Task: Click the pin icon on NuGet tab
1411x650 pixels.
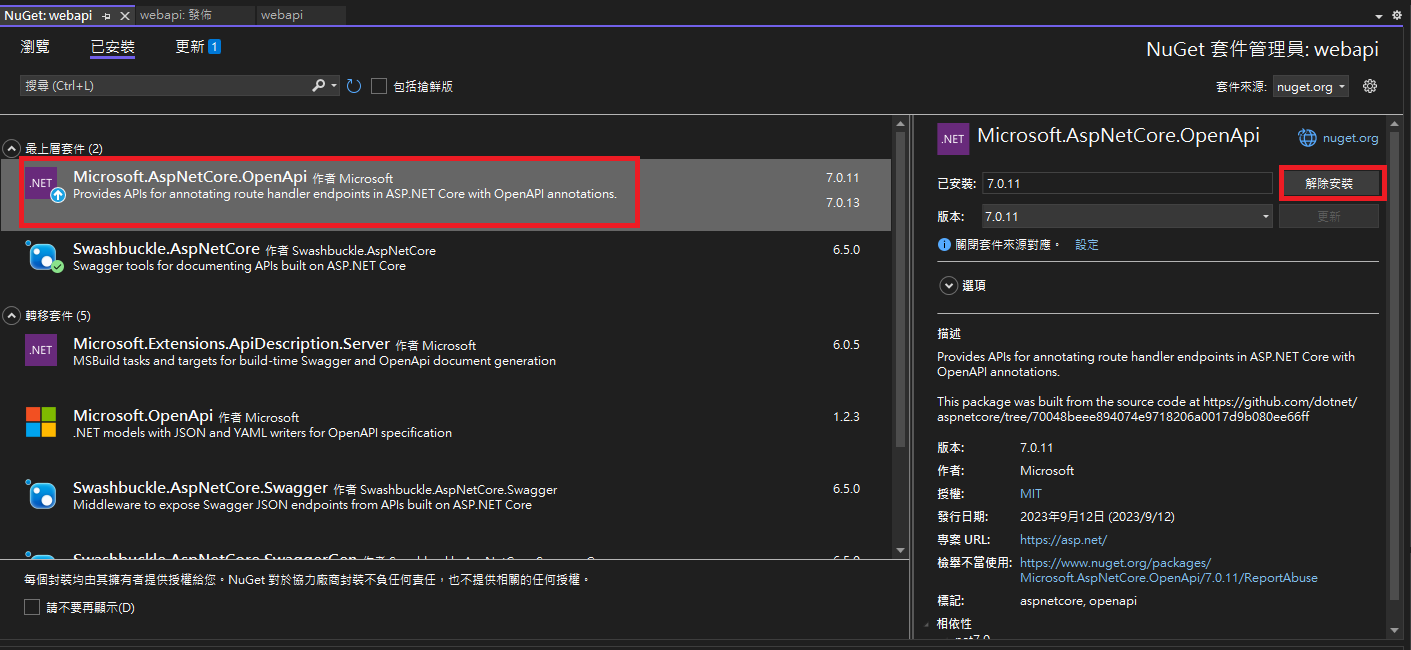Action: tap(107, 16)
